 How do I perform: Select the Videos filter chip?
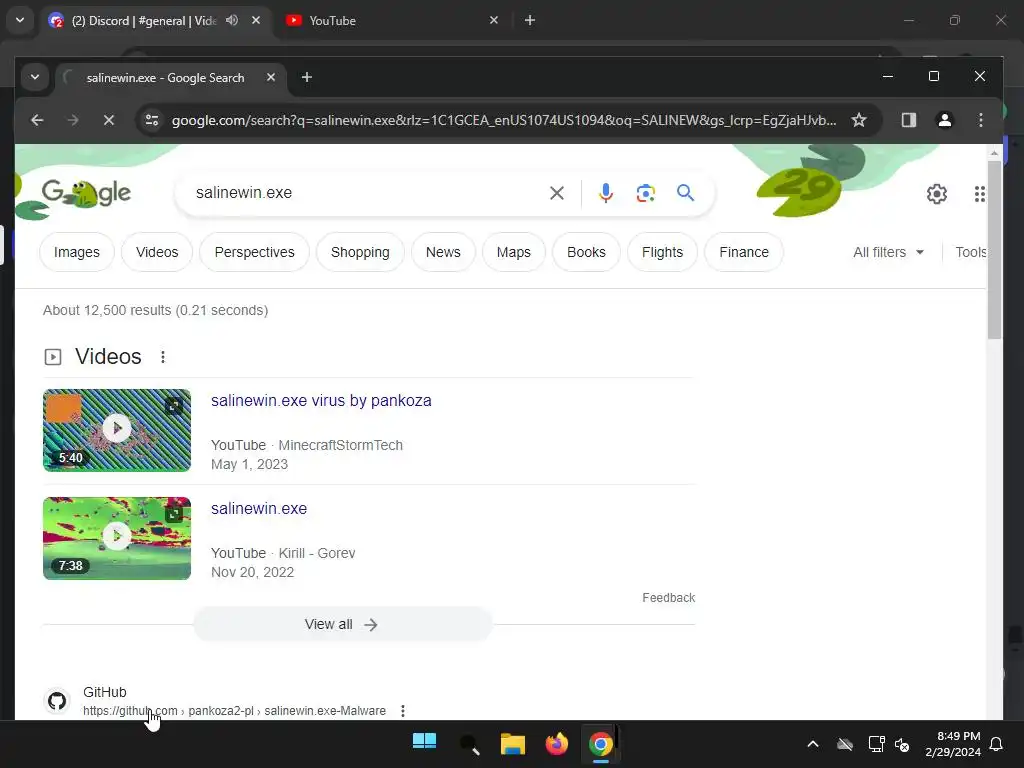click(157, 252)
